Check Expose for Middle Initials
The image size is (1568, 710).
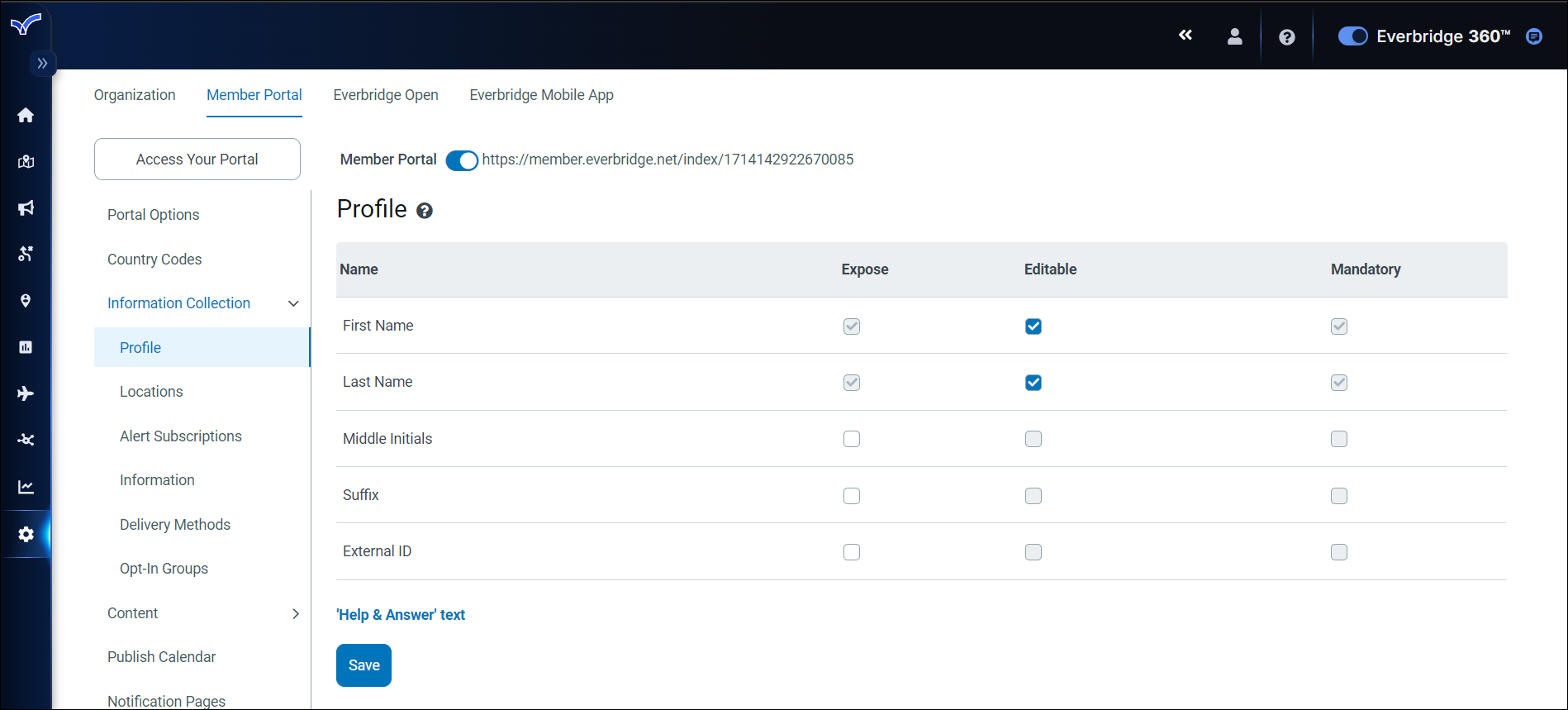(x=852, y=439)
